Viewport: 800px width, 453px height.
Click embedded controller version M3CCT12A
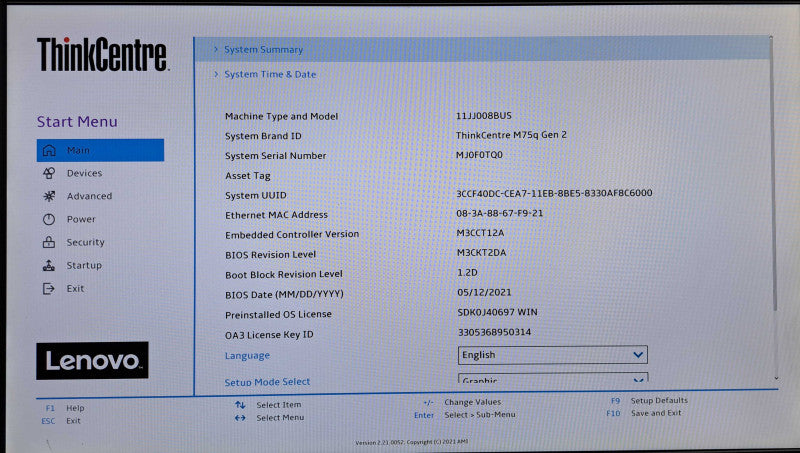[480, 233]
